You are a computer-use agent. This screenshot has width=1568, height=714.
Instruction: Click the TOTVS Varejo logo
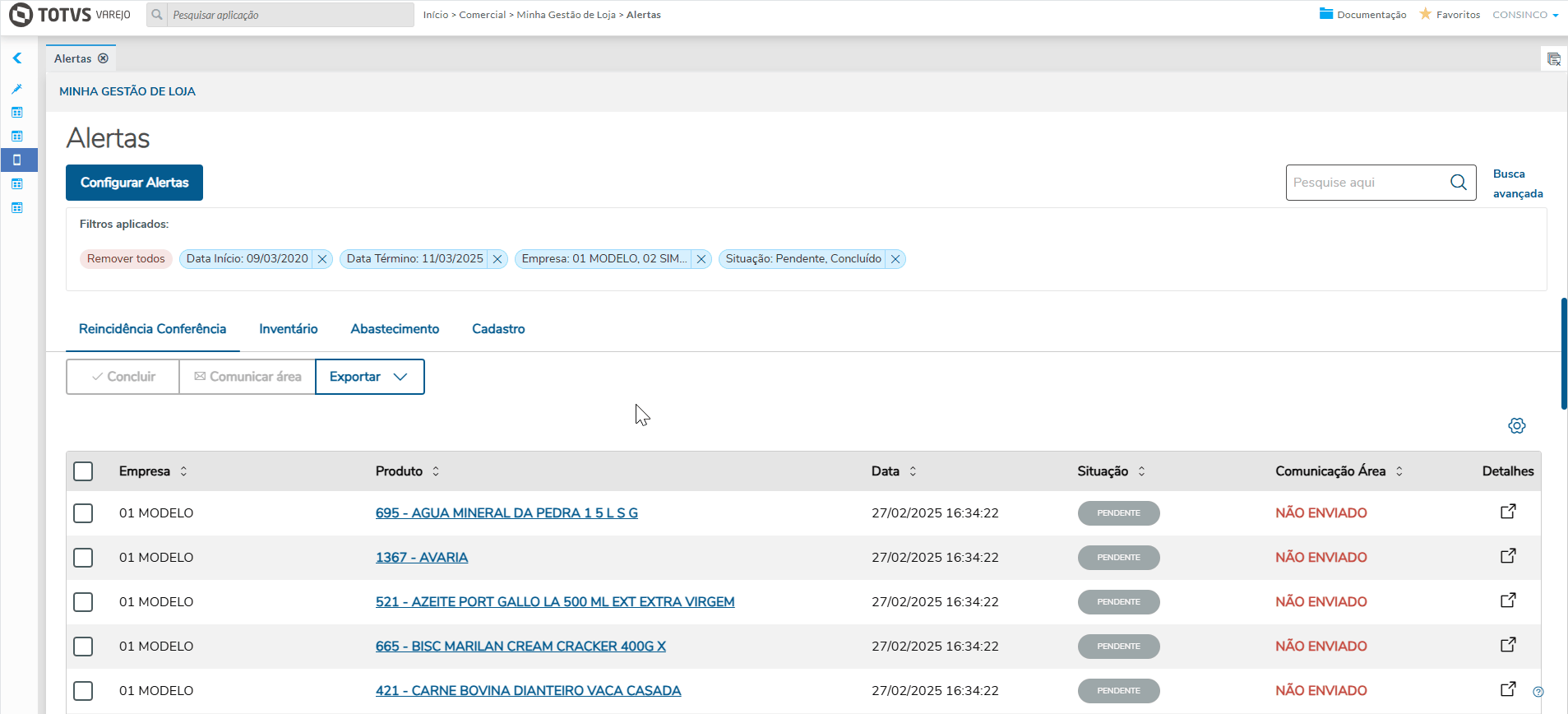click(x=70, y=15)
